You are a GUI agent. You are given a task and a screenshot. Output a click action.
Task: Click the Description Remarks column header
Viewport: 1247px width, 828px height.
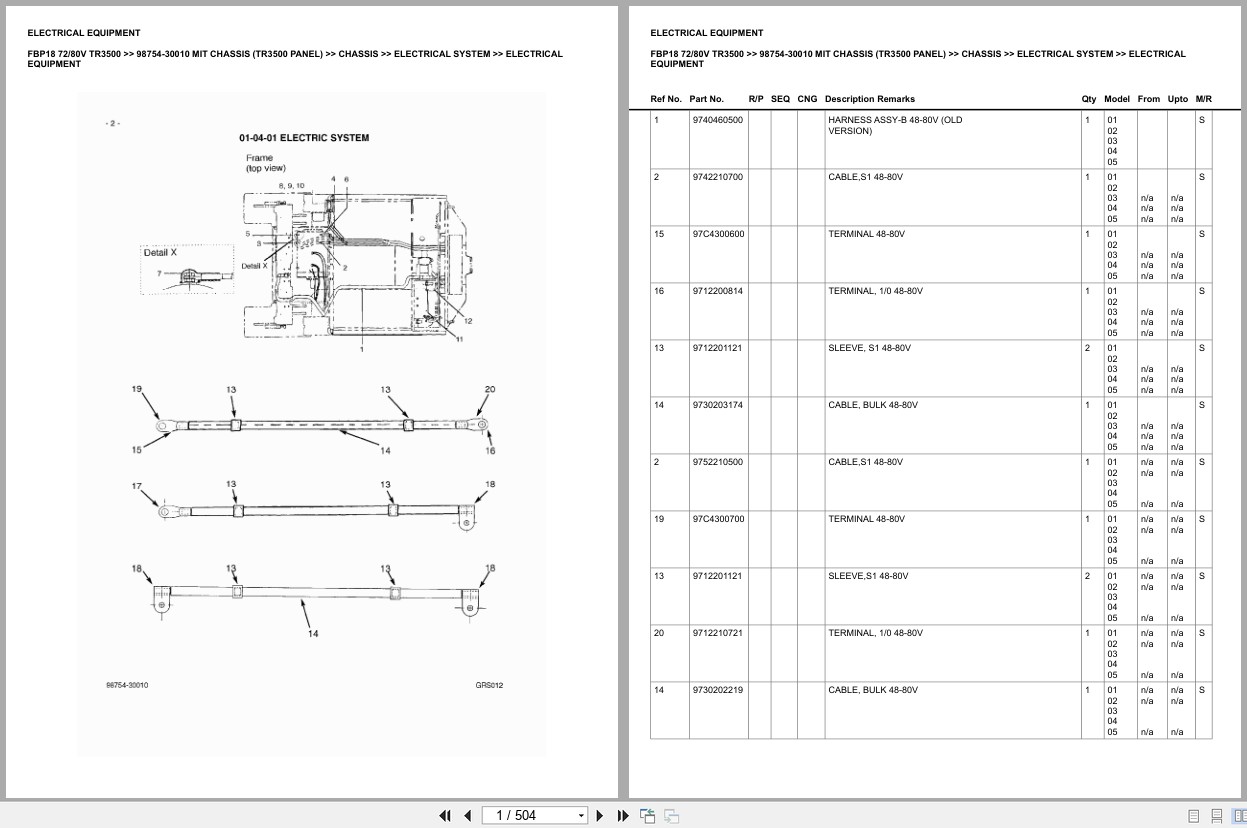pos(870,99)
